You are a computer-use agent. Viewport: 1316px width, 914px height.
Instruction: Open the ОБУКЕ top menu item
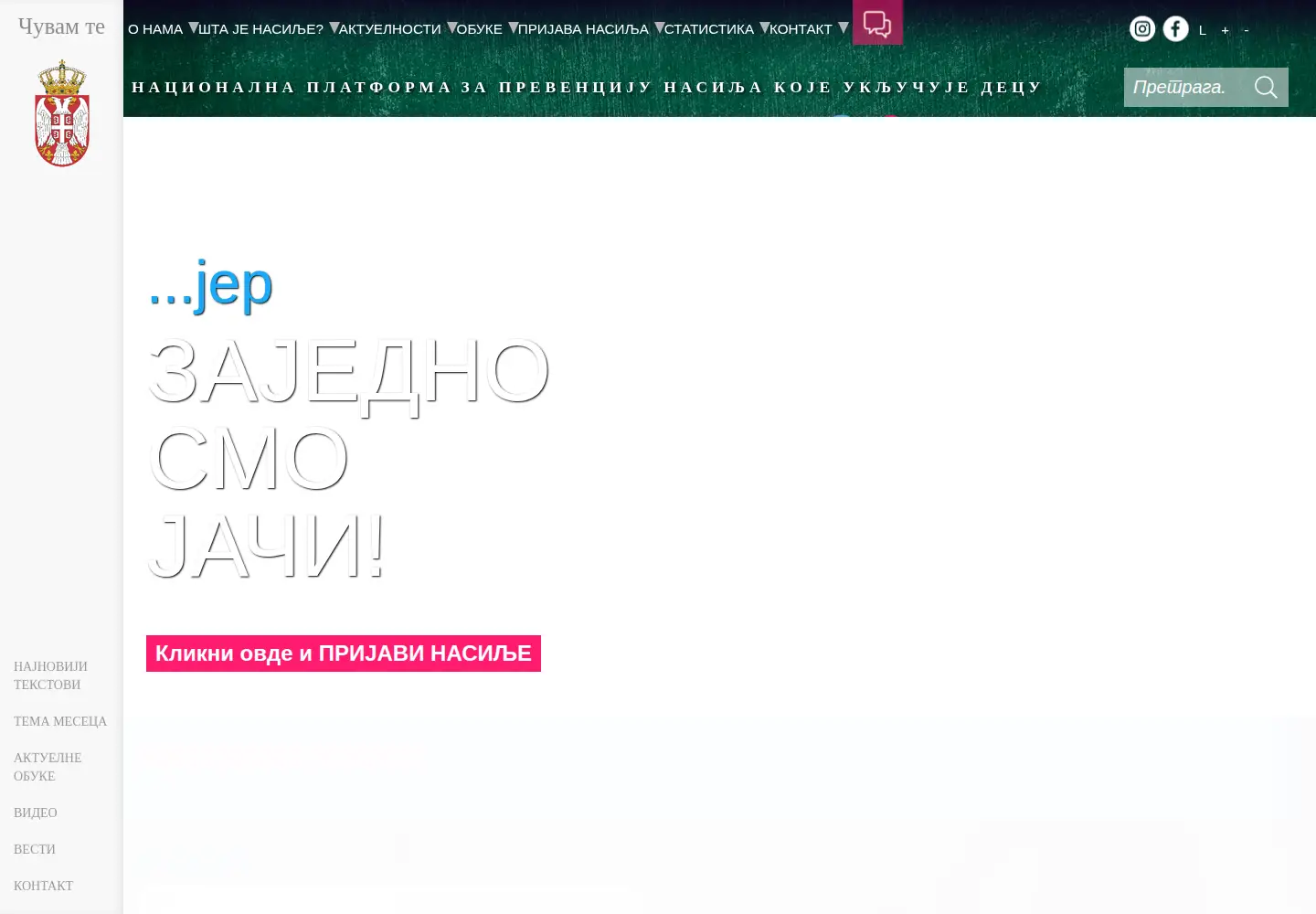point(480,29)
